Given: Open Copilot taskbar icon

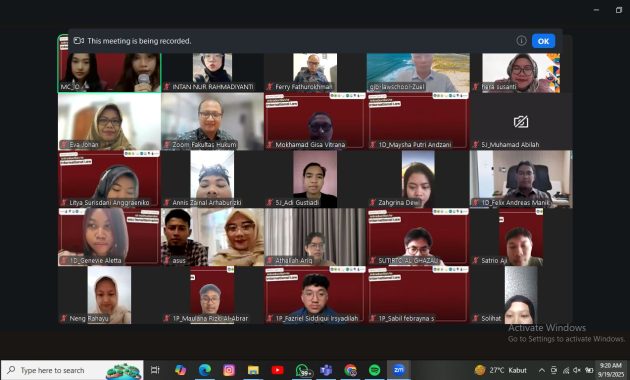Looking at the screenshot, I should pos(180,370).
